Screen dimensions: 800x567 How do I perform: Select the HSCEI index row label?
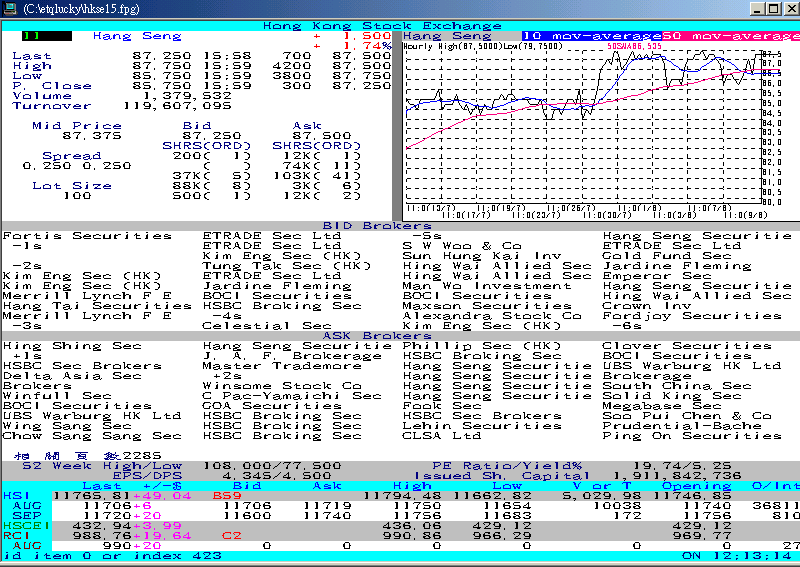click(x=26, y=526)
